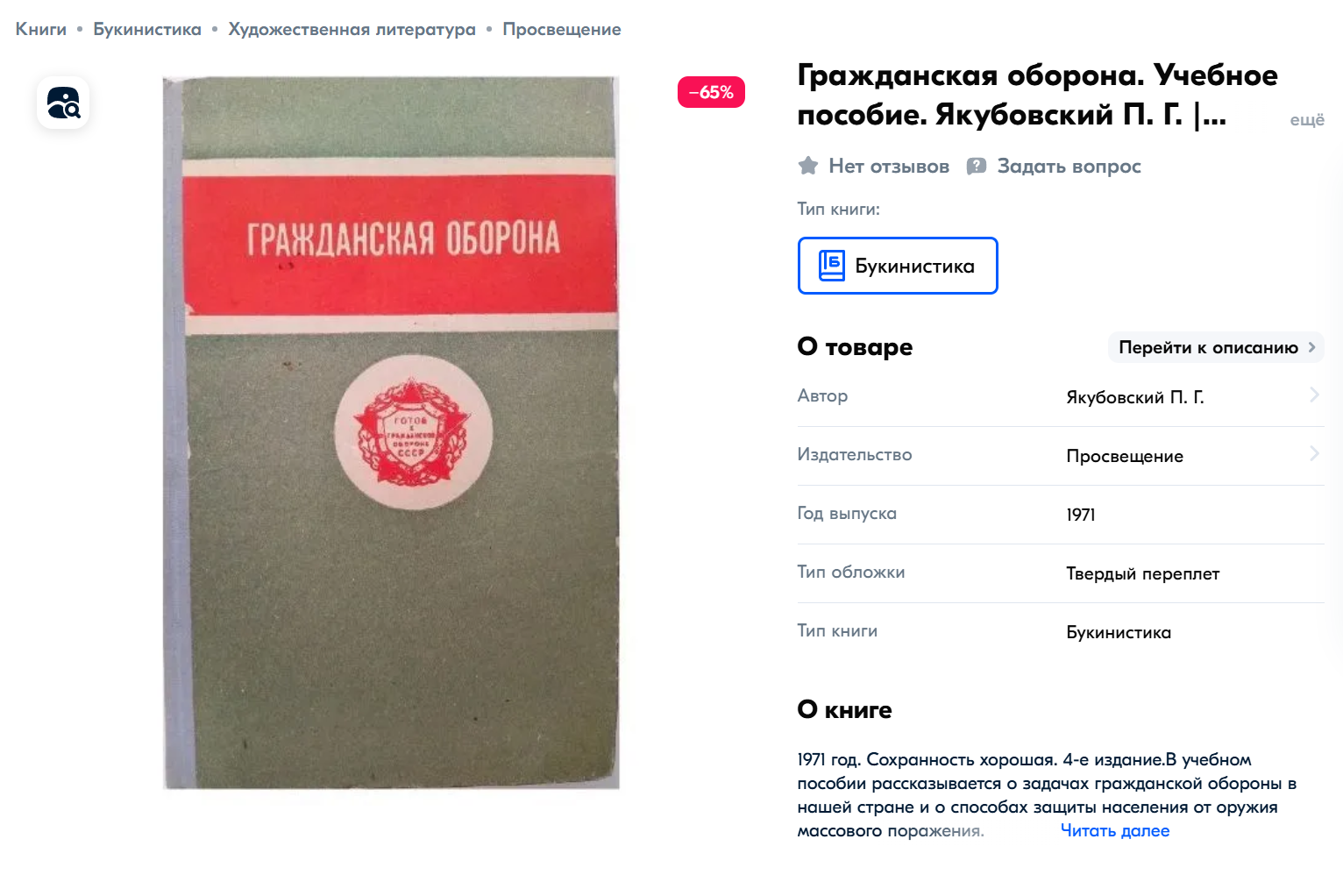This screenshot has height=896, width=1343.
Task: Open the Книги breadcrumb
Action: [x=41, y=29]
